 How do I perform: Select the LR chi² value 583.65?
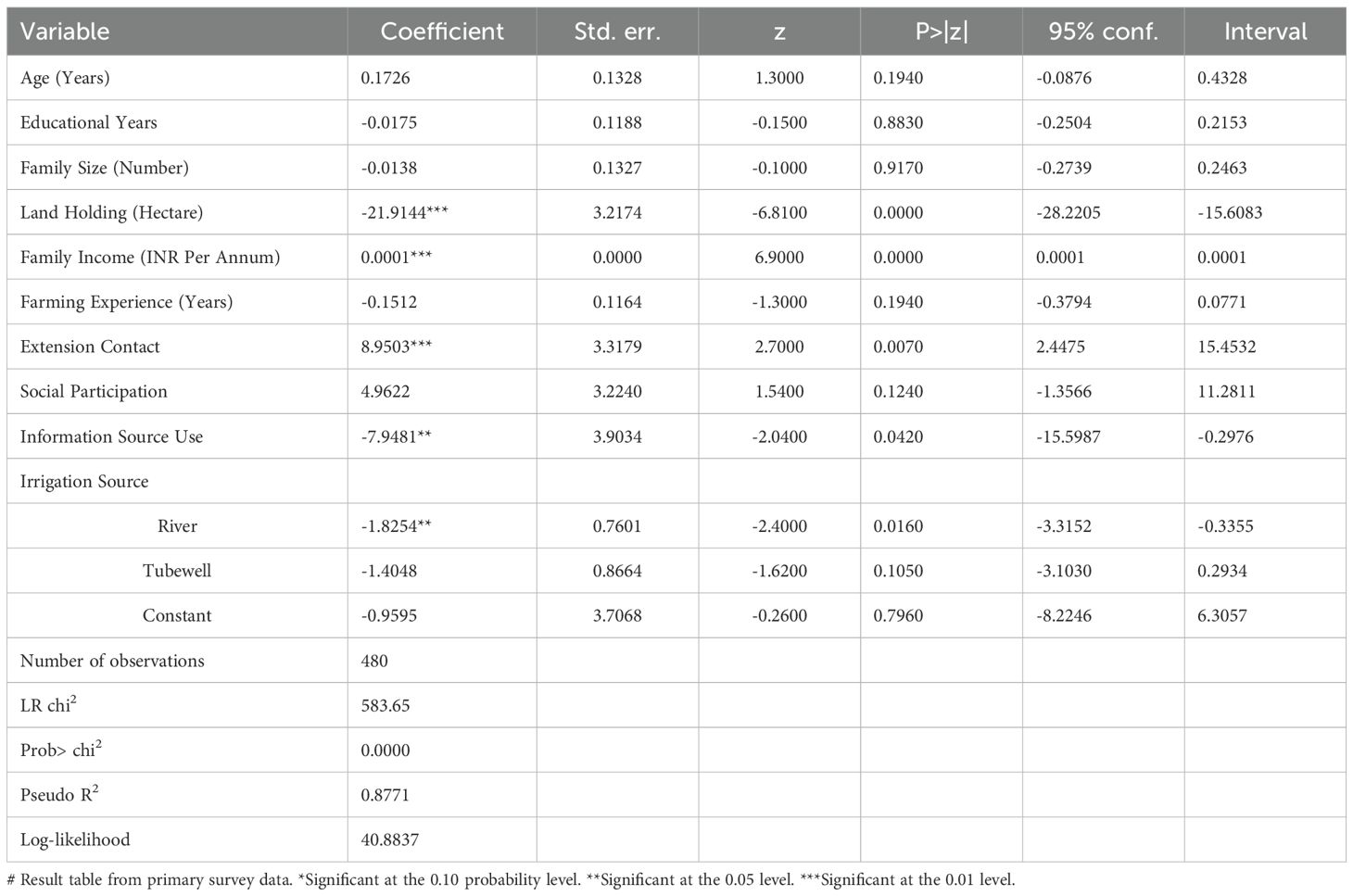385,705
